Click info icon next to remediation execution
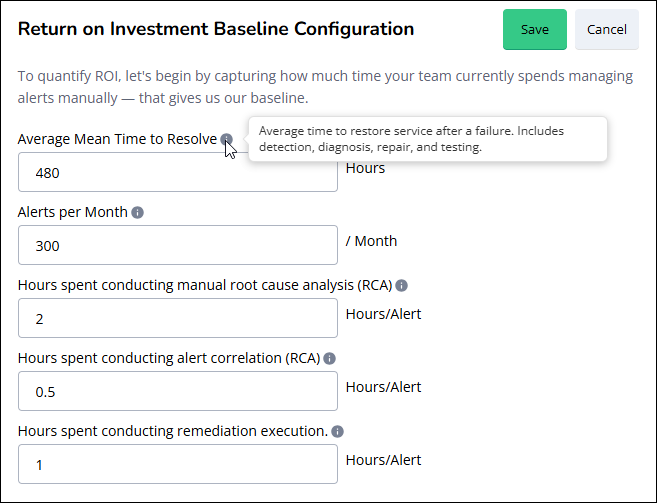 click(337, 431)
